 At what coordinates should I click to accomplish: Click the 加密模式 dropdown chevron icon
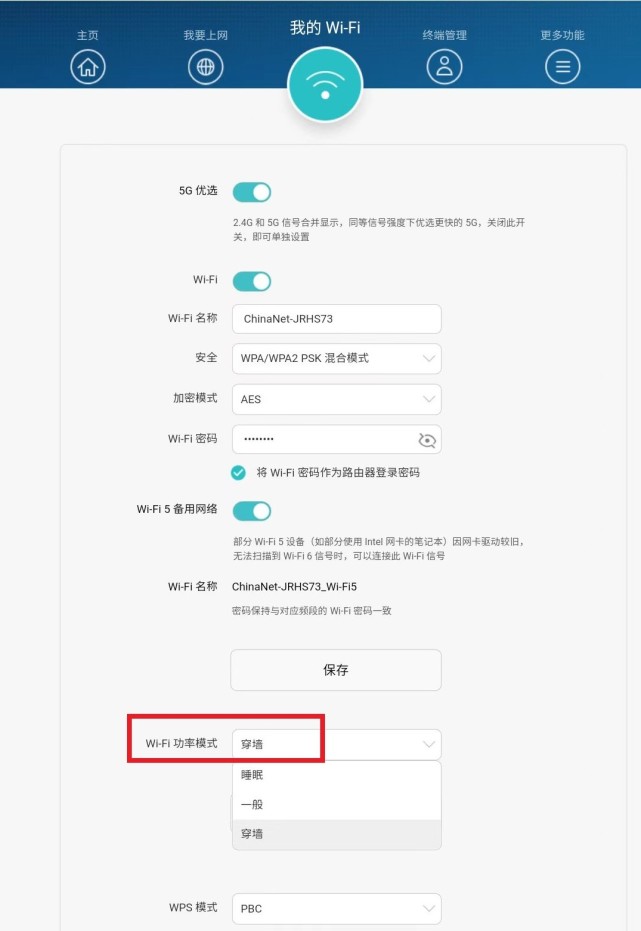427,399
